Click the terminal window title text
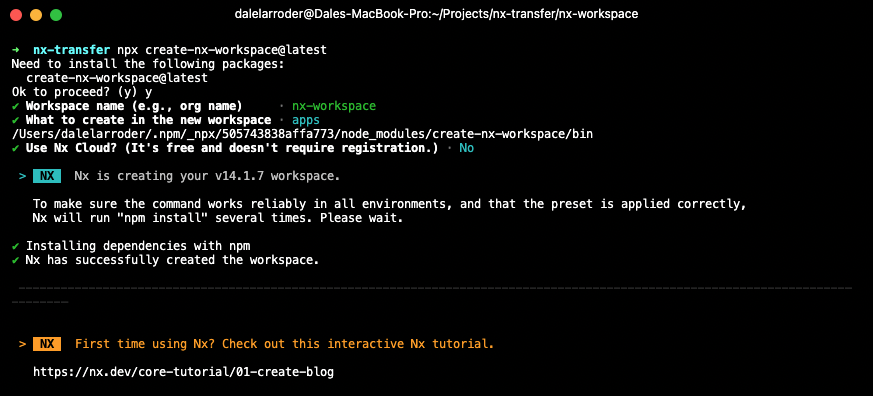Viewport: 873px width, 396px height. [x=436, y=14]
